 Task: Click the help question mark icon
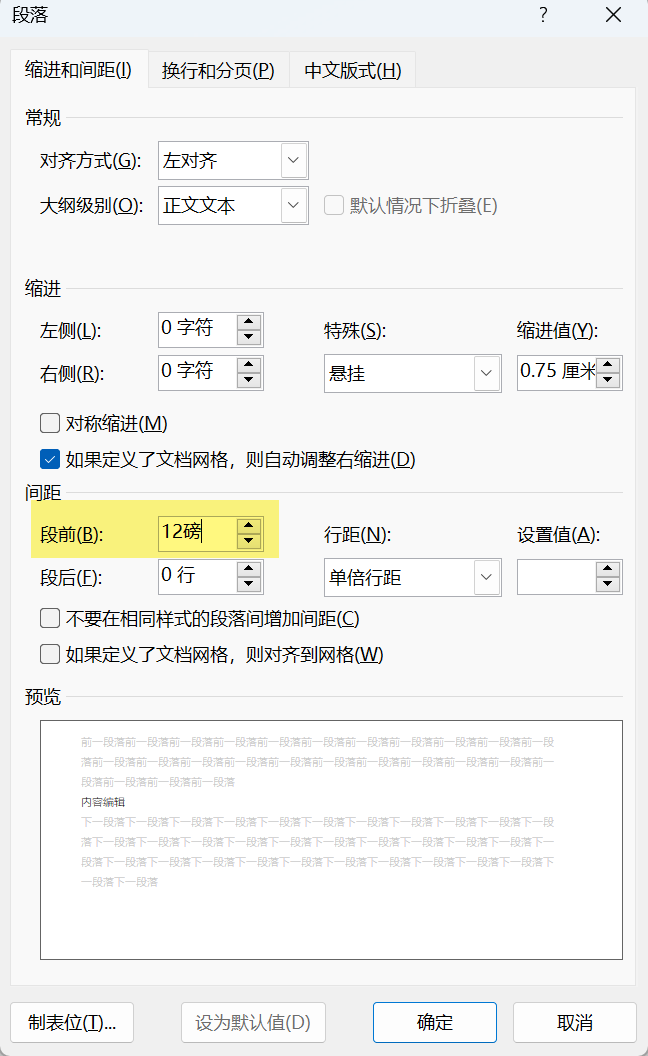point(544,15)
